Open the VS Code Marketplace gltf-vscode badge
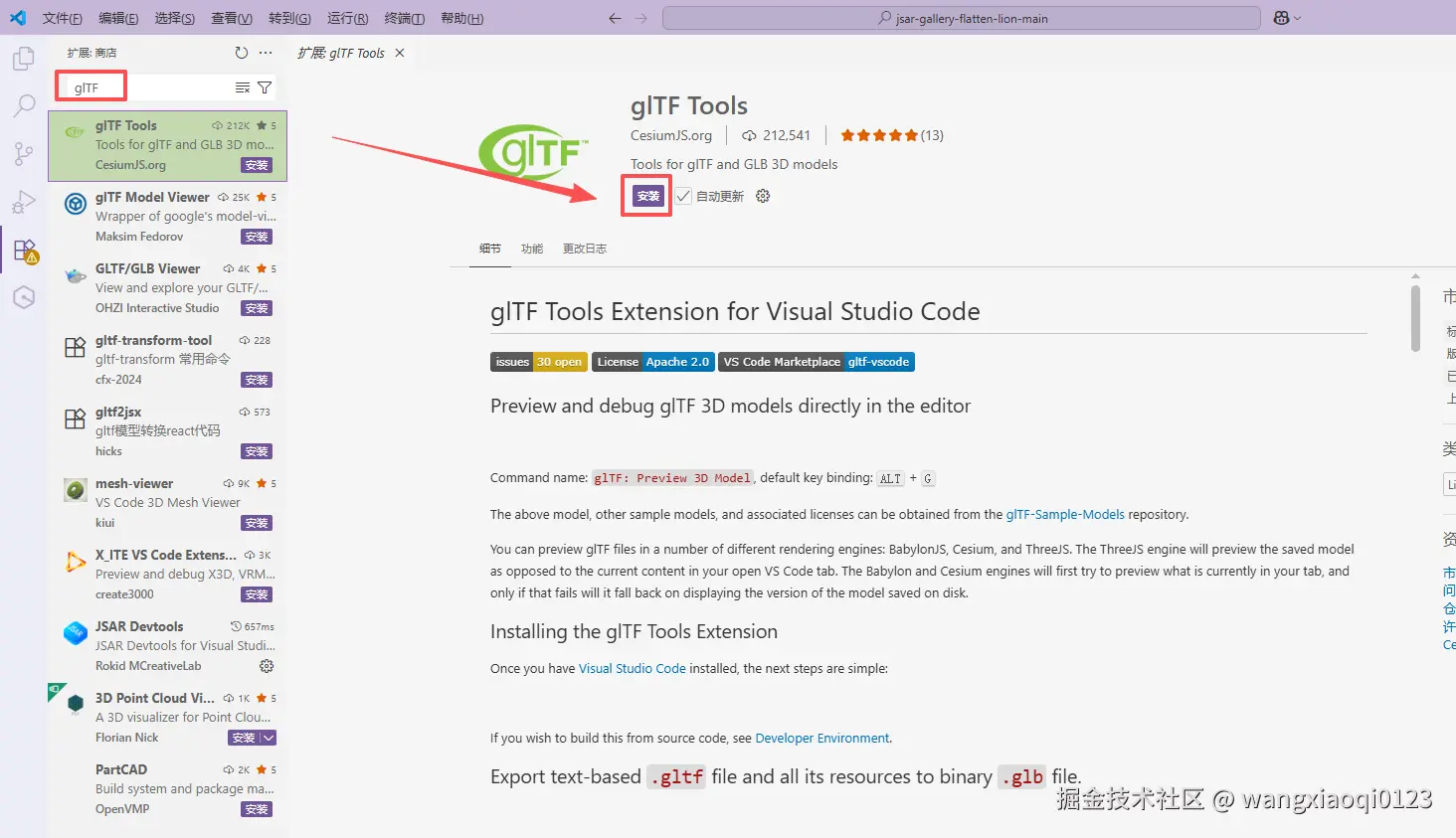 [817, 362]
